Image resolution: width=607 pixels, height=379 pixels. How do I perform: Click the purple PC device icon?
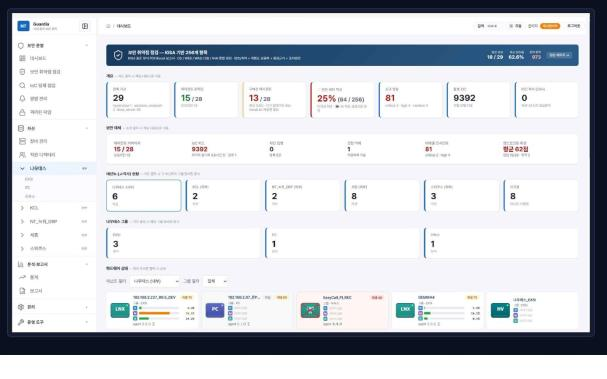click(x=215, y=310)
